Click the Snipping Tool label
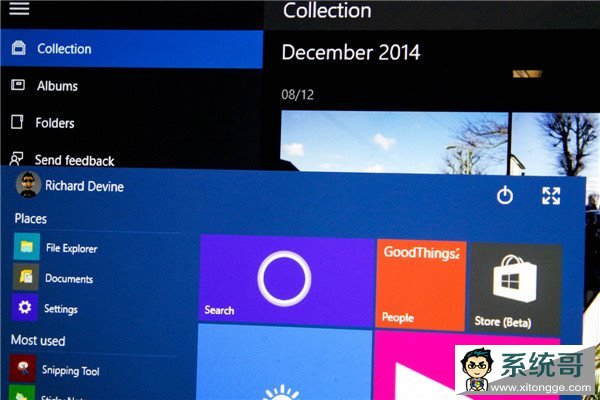600x400 pixels. click(x=71, y=370)
